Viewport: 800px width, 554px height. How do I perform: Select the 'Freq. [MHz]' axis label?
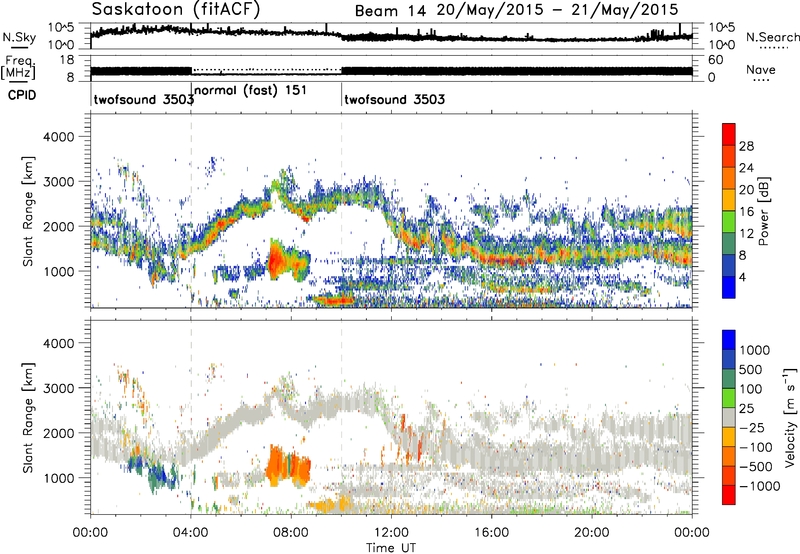tap(18, 68)
